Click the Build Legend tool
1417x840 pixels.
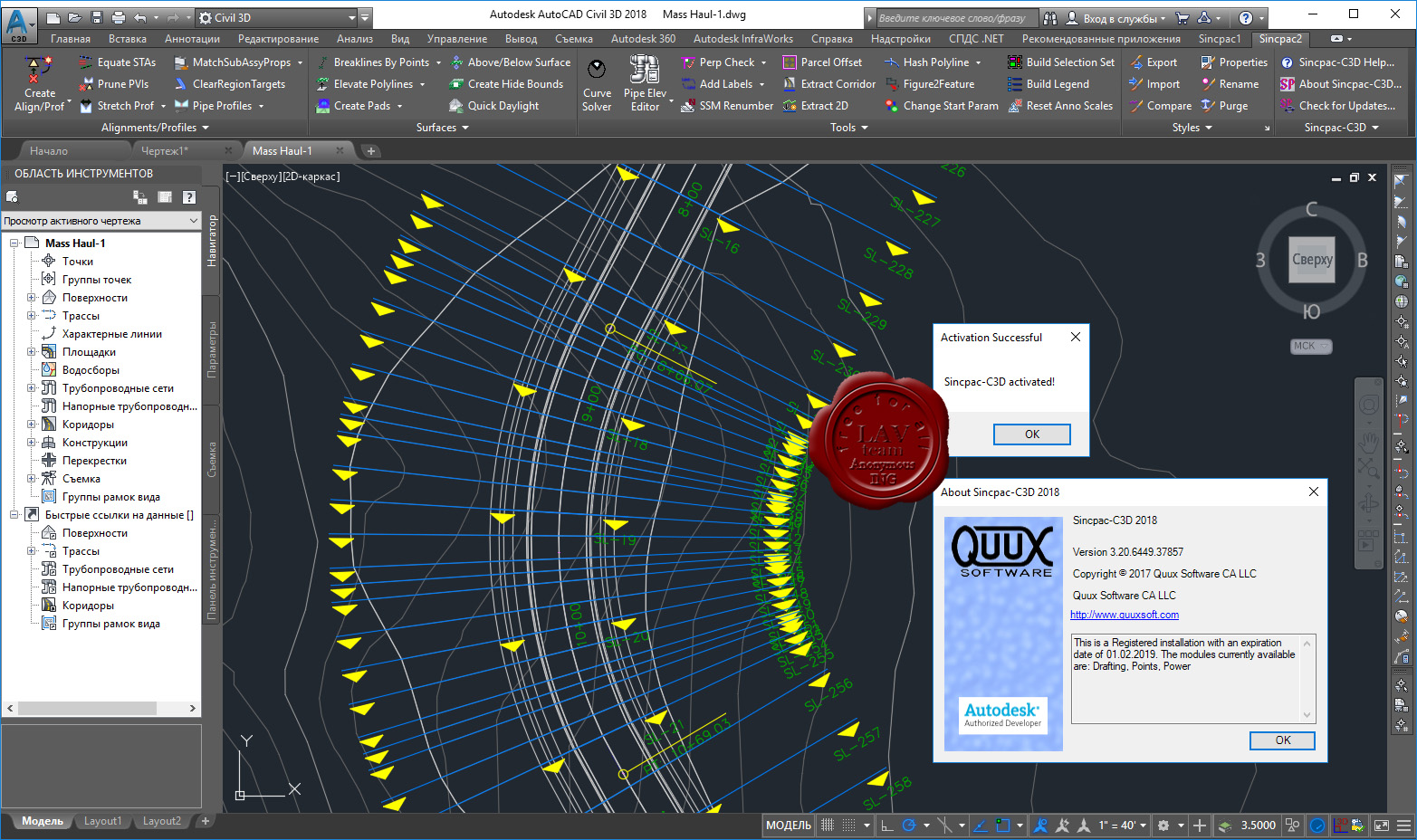pyautogui.click(x=1048, y=84)
